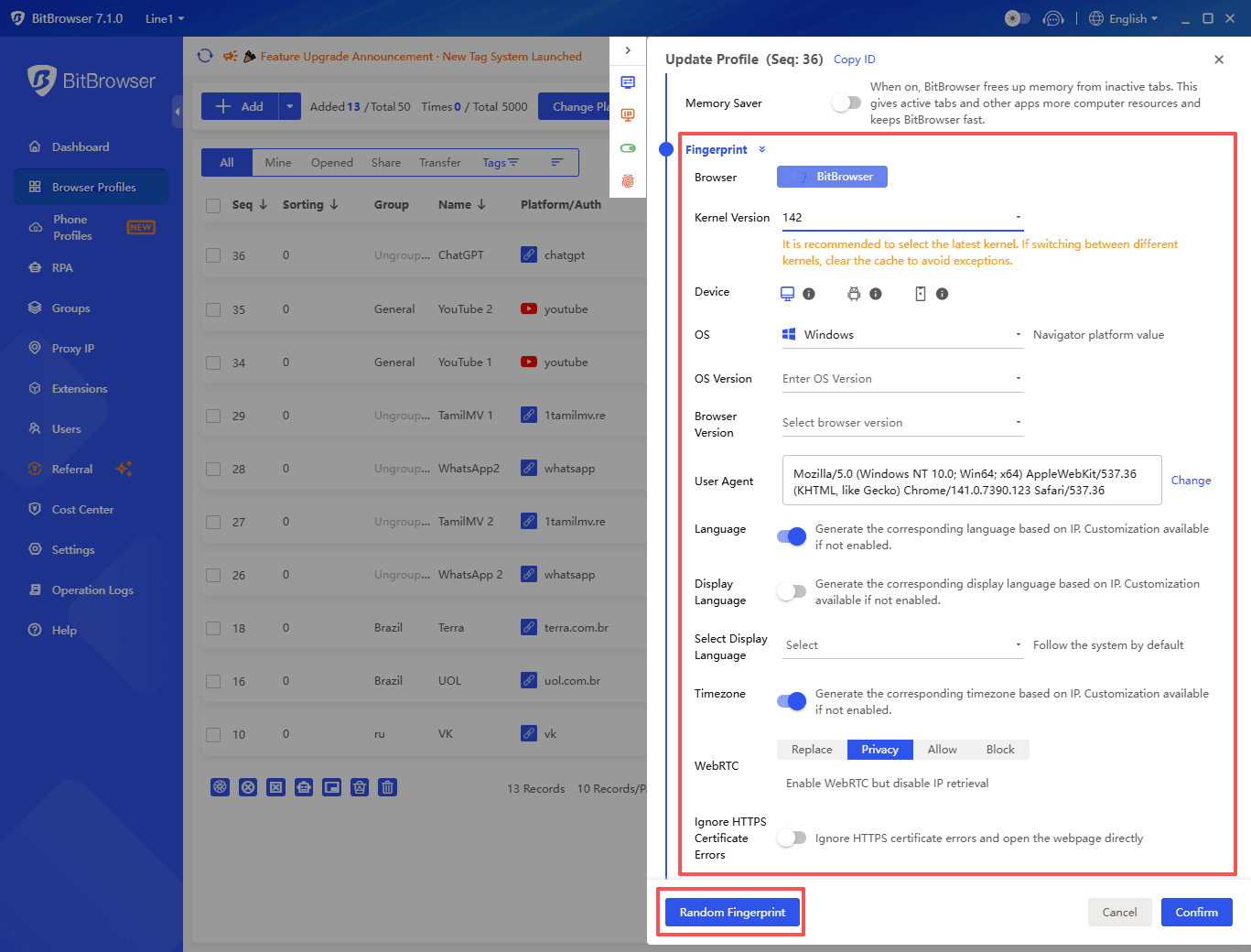Click the Random Fingerprint button
The height and width of the screenshot is (952, 1251).
[730, 912]
